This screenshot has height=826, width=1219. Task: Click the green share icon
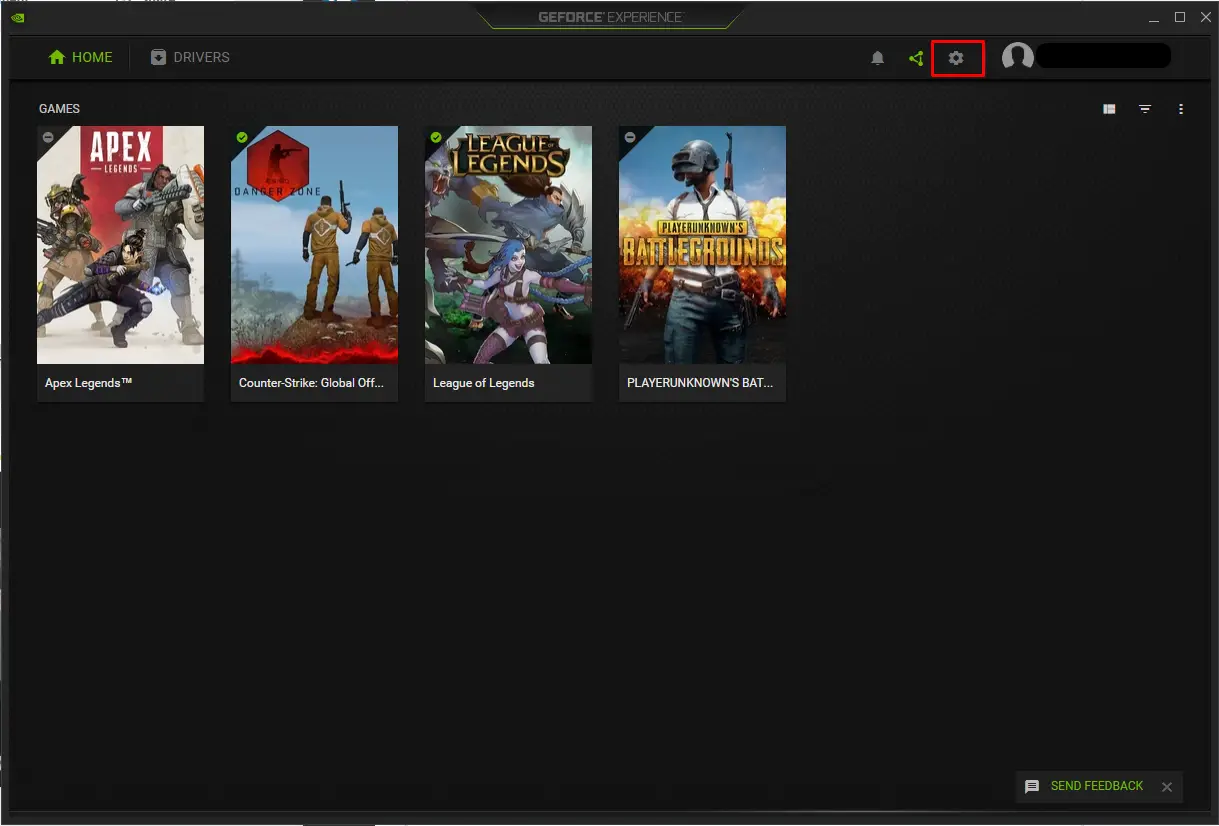click(916, 58)
